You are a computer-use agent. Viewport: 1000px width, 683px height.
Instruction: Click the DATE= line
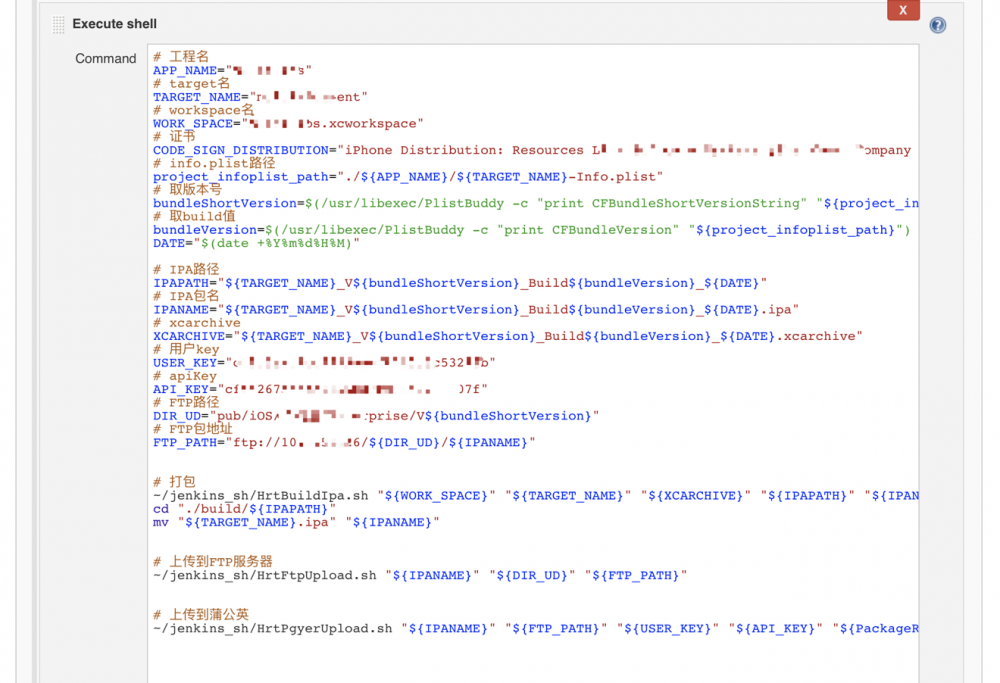coord(256,244)
